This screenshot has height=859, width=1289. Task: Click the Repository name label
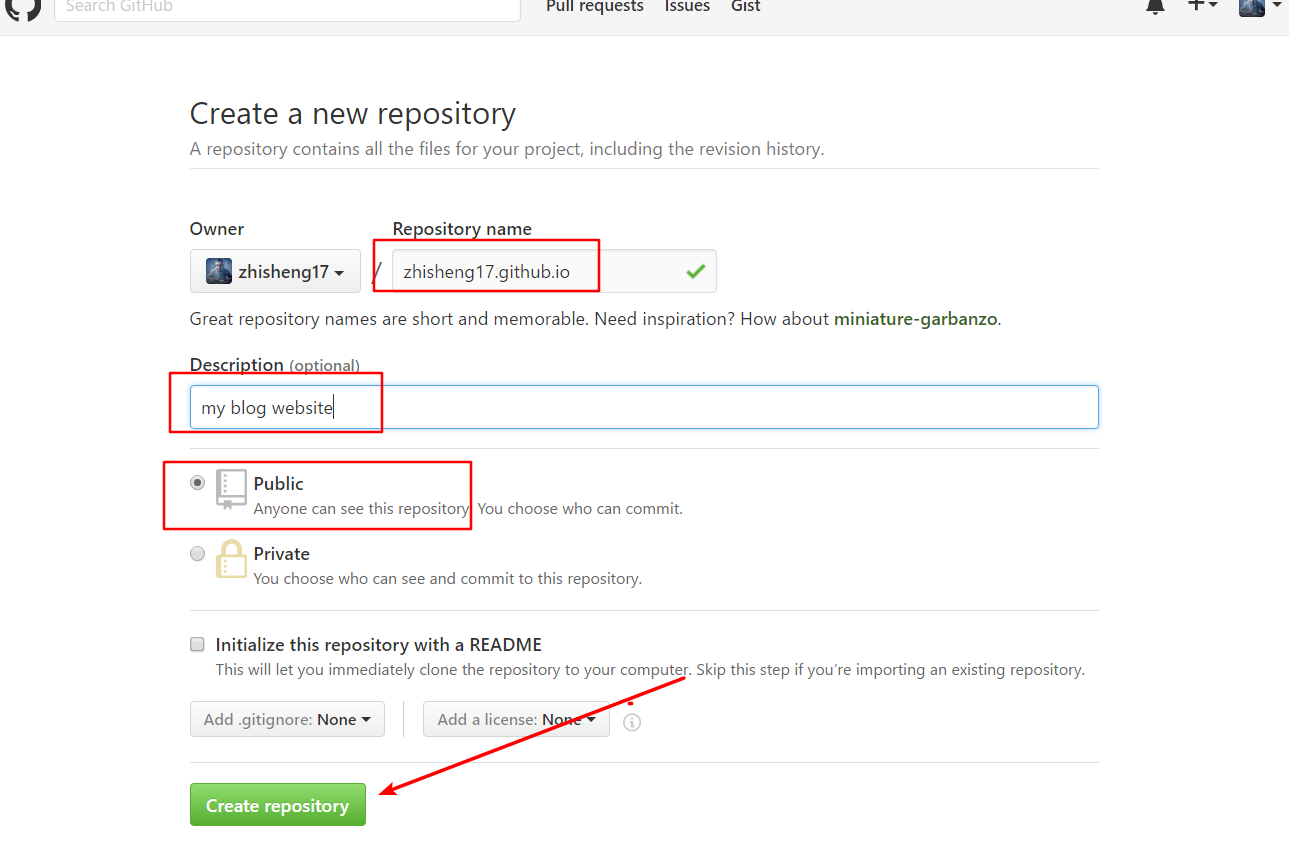coord(462,229)
